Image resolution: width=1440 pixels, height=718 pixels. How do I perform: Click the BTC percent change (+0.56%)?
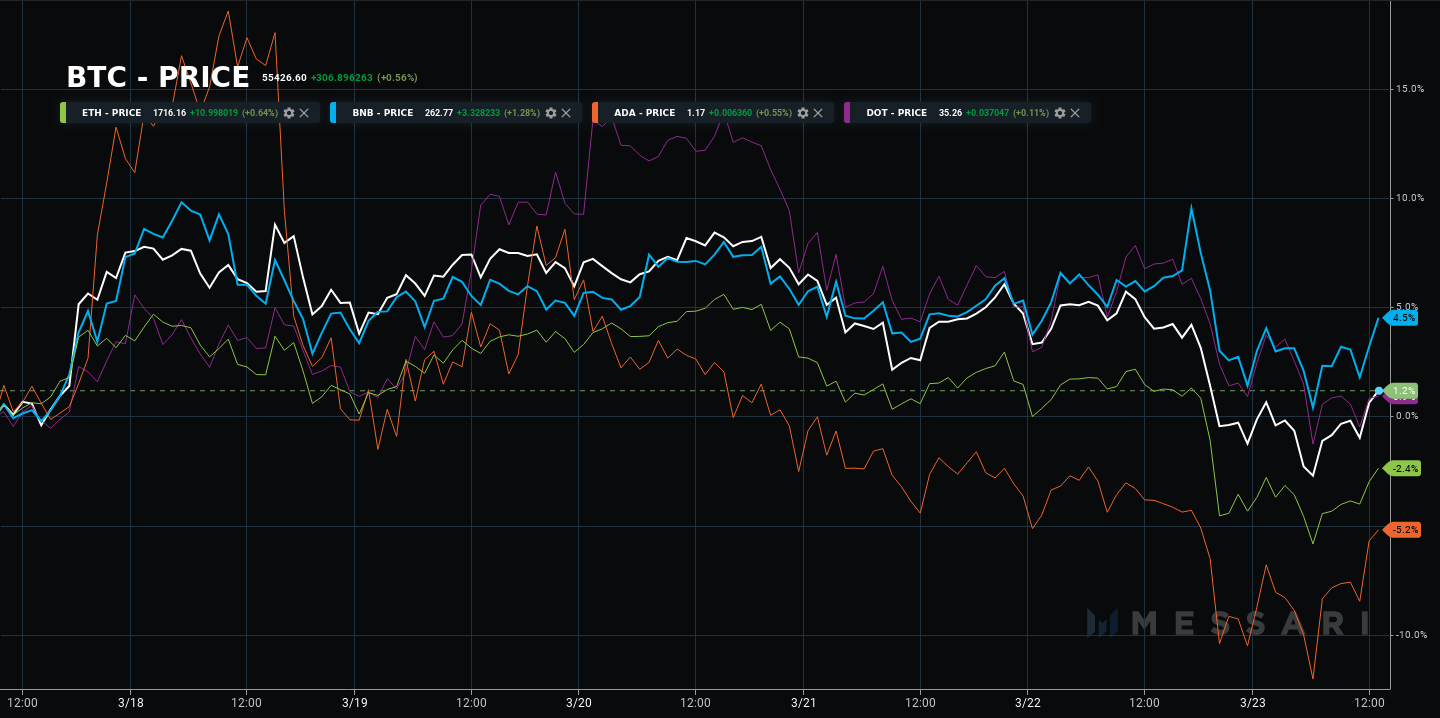pos(397,78)
